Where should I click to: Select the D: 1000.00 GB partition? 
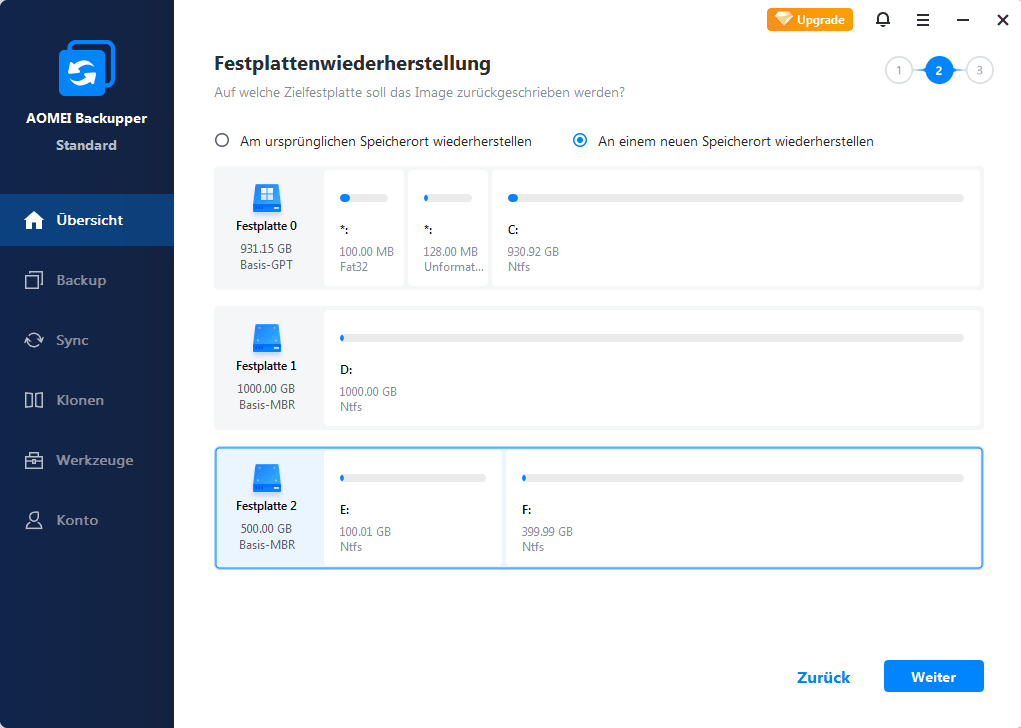[651, 368]
